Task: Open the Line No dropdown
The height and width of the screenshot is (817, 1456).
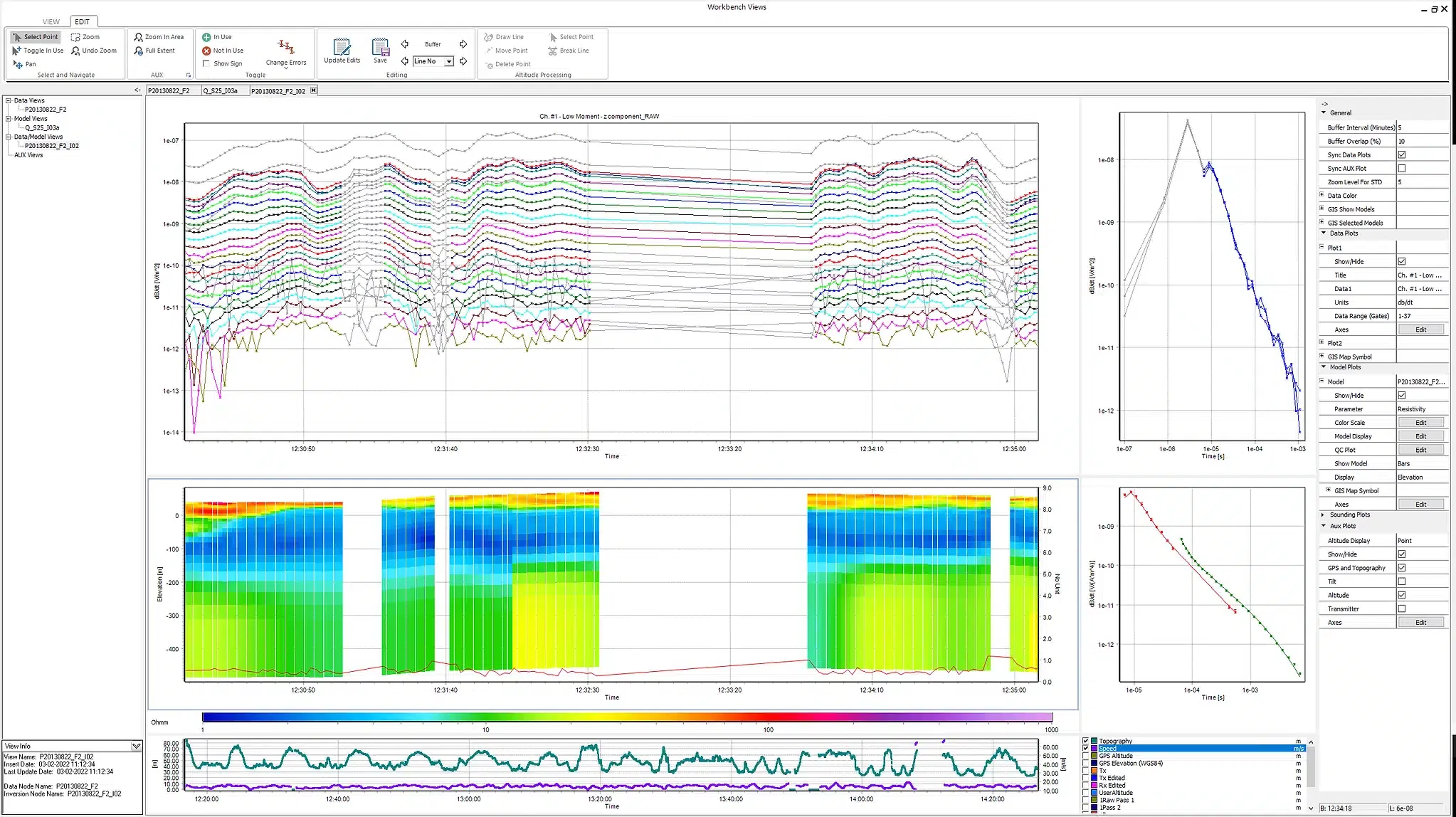Action: (x=449, y=61)
